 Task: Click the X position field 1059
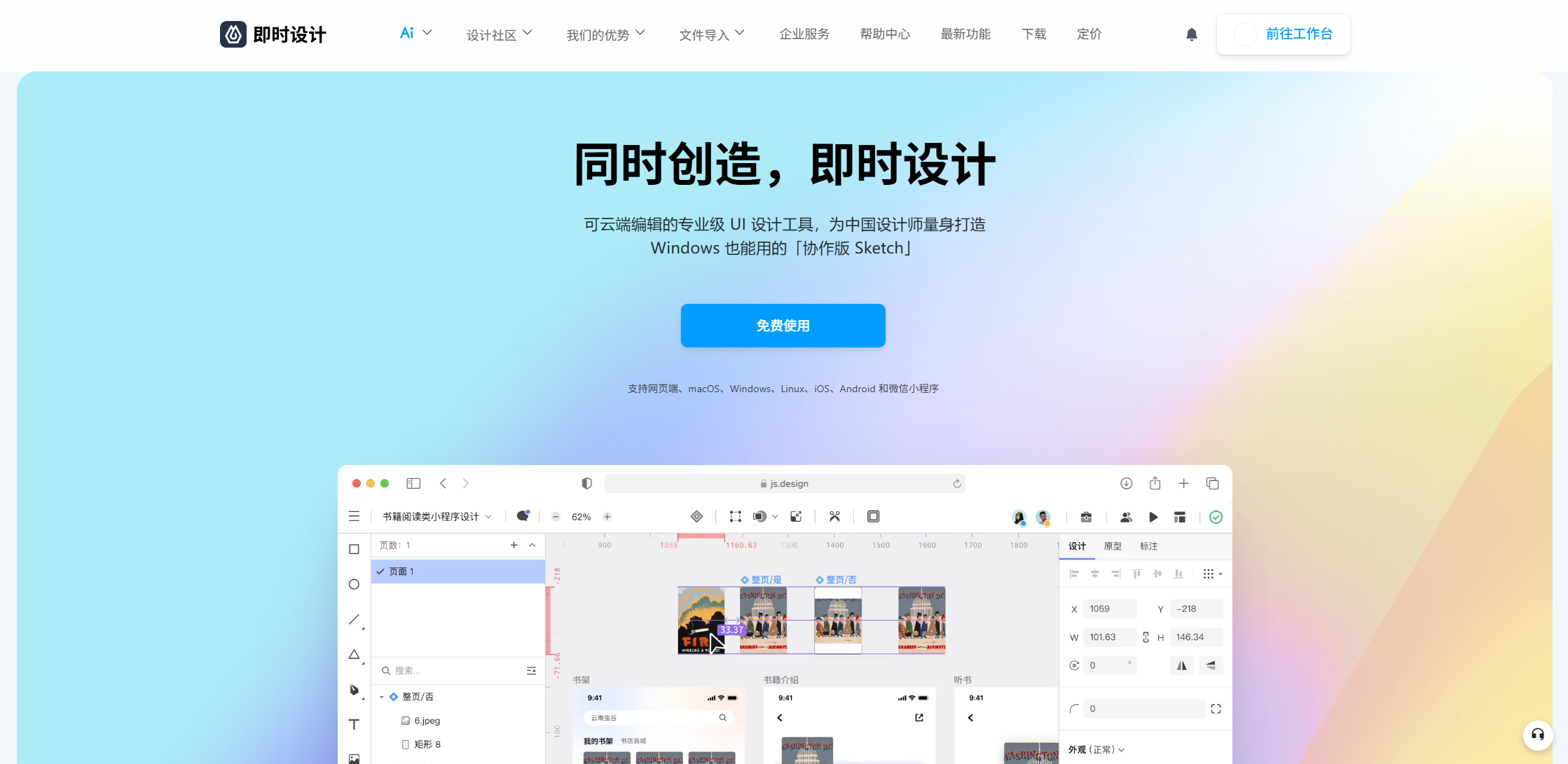click(x=1110, y=609)
